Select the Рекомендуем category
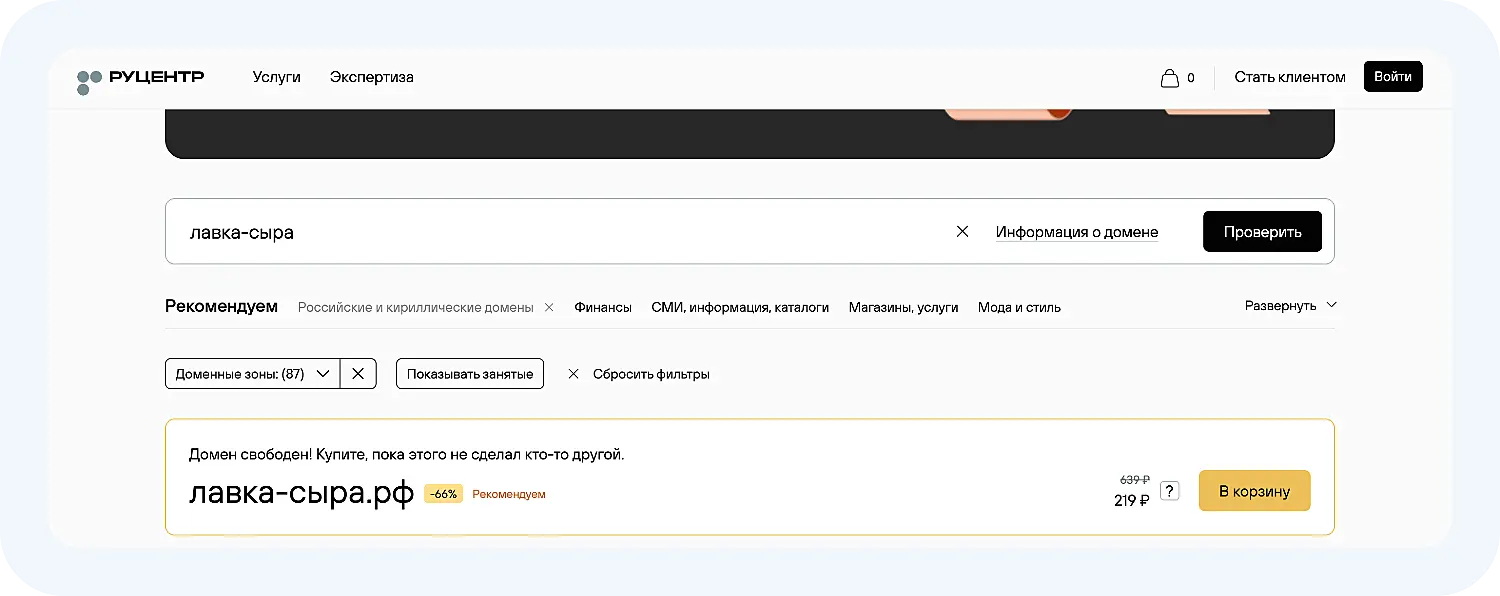The image size is (1500, 596). click(221, 306)
